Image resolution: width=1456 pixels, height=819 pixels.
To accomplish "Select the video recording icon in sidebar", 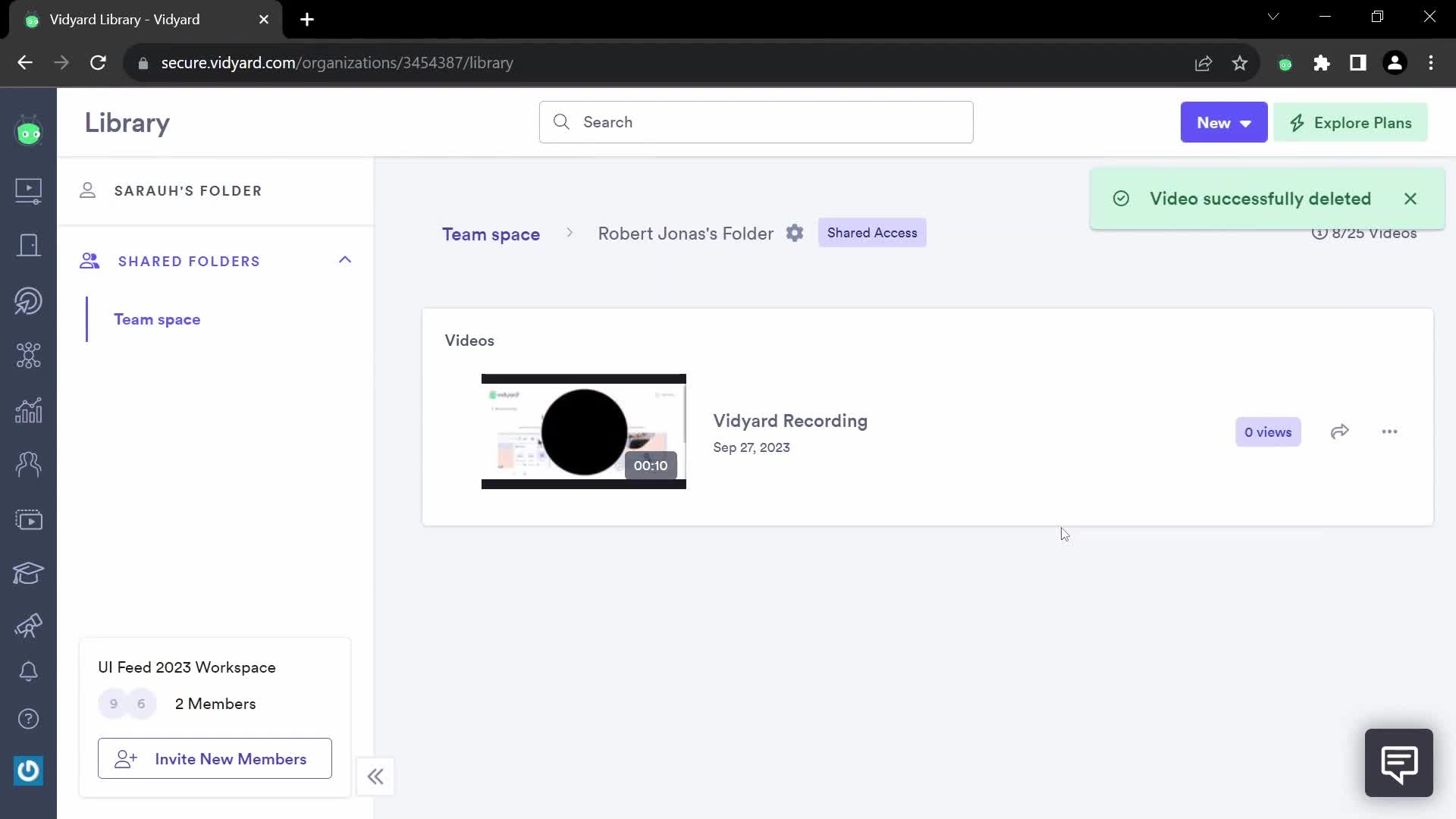I will click(28, 520).
